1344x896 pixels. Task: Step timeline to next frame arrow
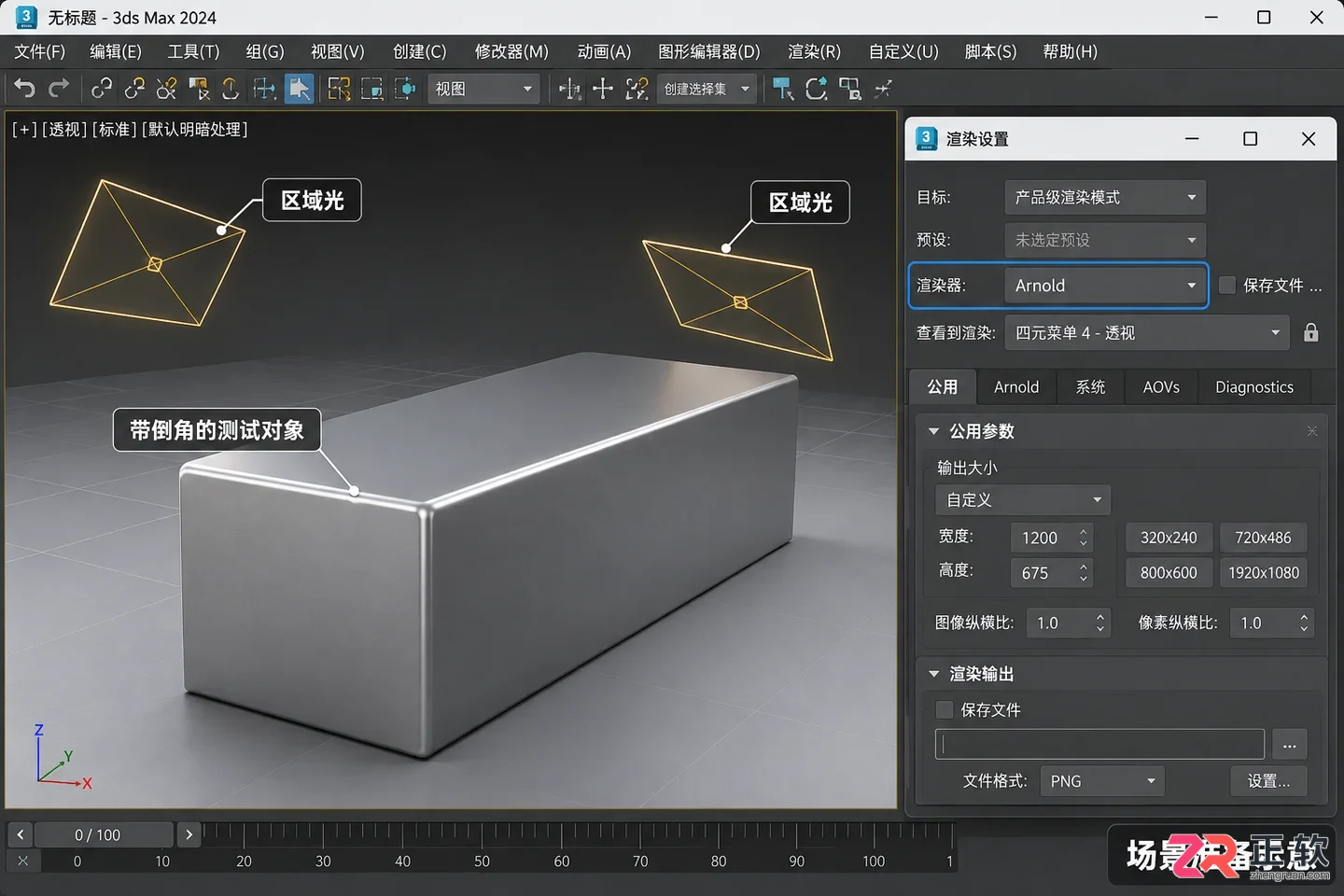click(x=189, y=834)
